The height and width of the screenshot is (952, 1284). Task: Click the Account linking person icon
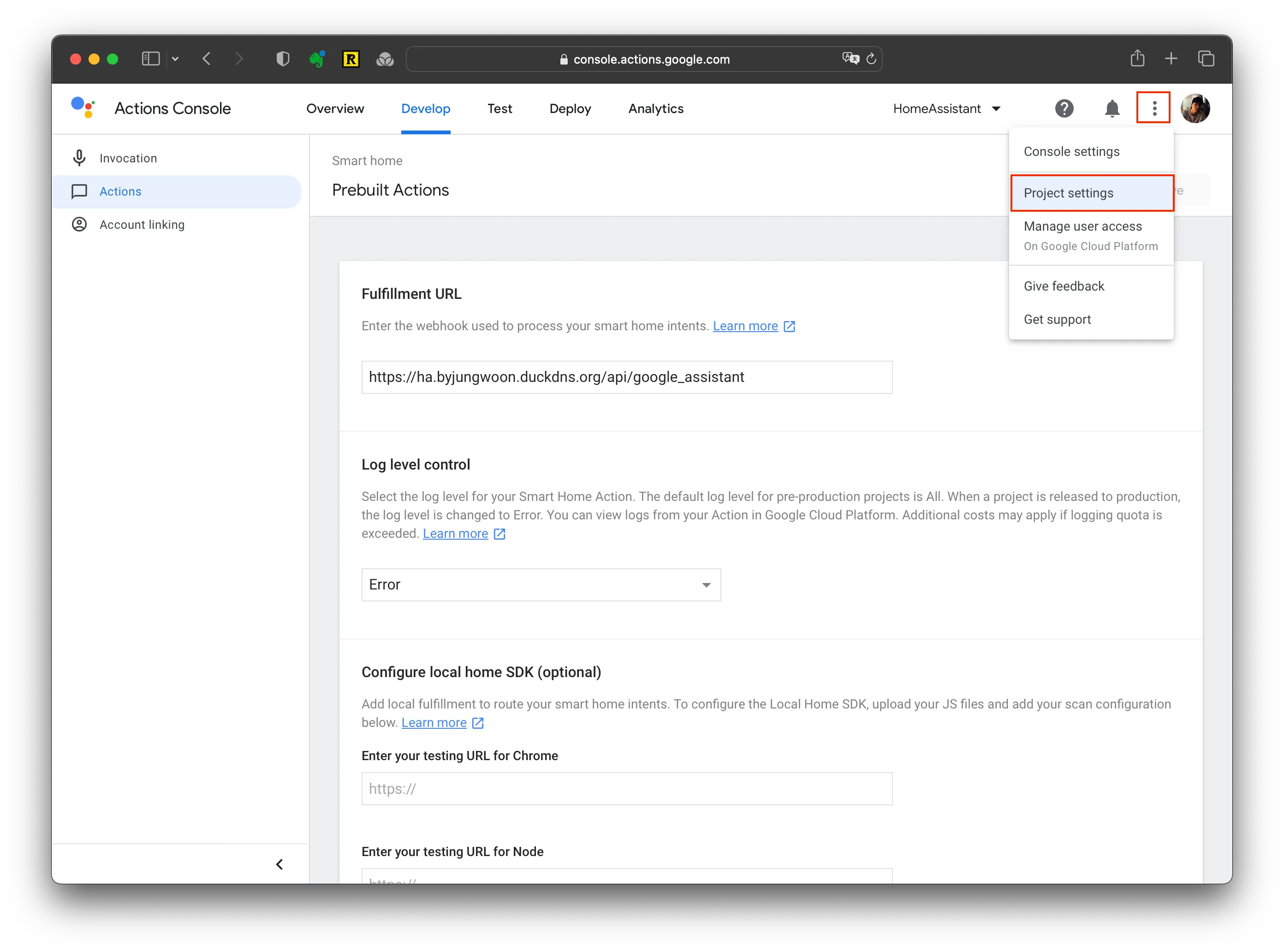79,224
